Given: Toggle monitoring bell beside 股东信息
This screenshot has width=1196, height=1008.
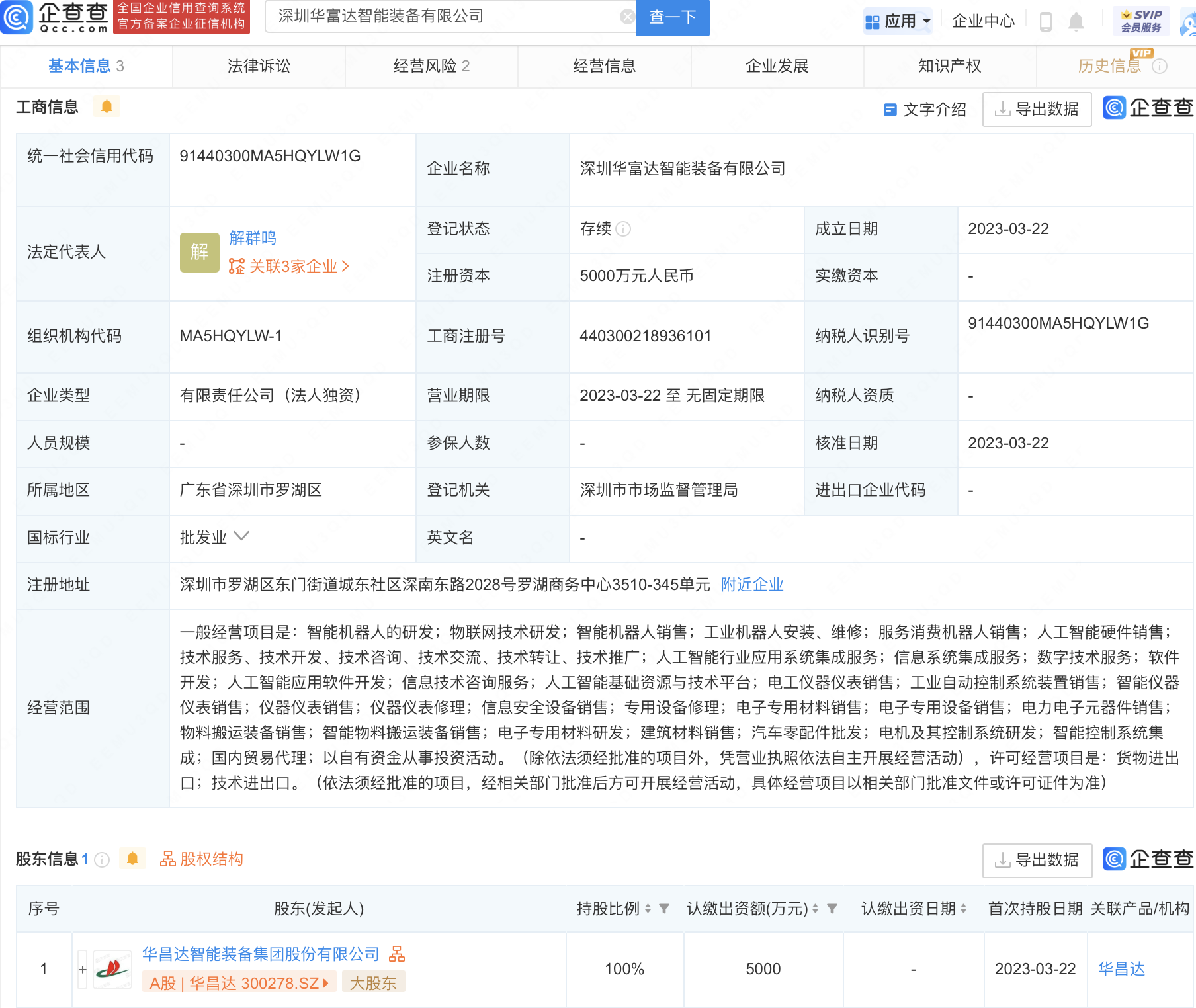Looking at the screenshot, I should pos(132,859).
